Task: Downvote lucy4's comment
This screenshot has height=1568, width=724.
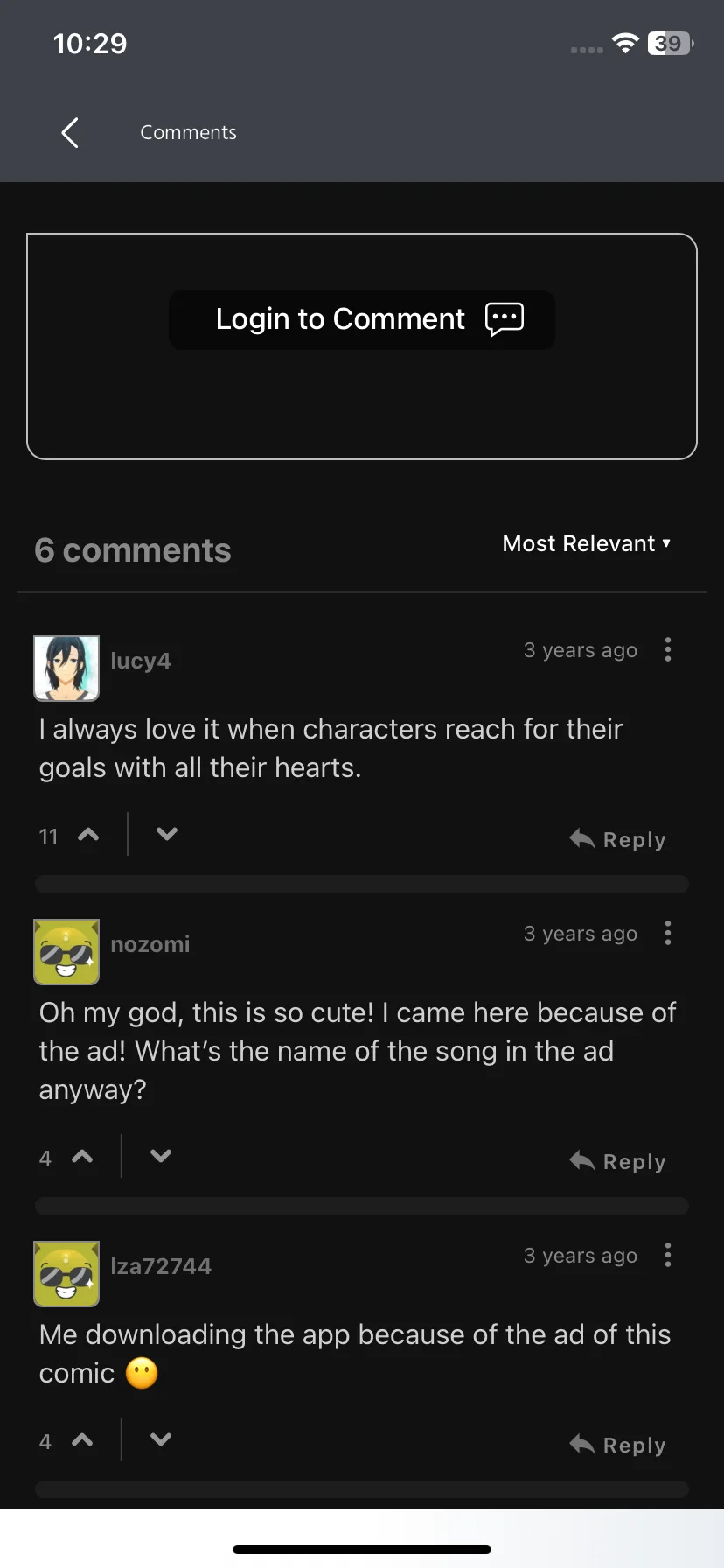Action: tap(166, 834)
